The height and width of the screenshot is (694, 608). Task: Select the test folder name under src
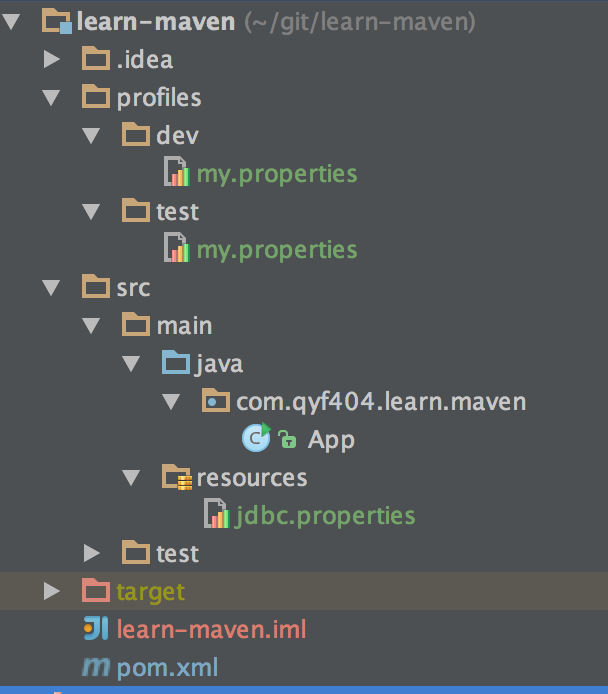177,554
